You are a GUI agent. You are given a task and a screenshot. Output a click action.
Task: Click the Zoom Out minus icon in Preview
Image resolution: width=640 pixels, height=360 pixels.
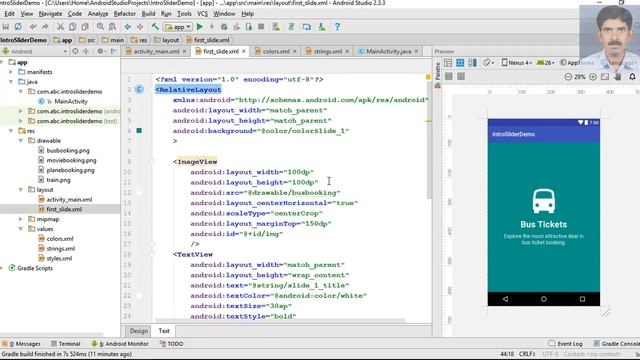click(568, 77)
